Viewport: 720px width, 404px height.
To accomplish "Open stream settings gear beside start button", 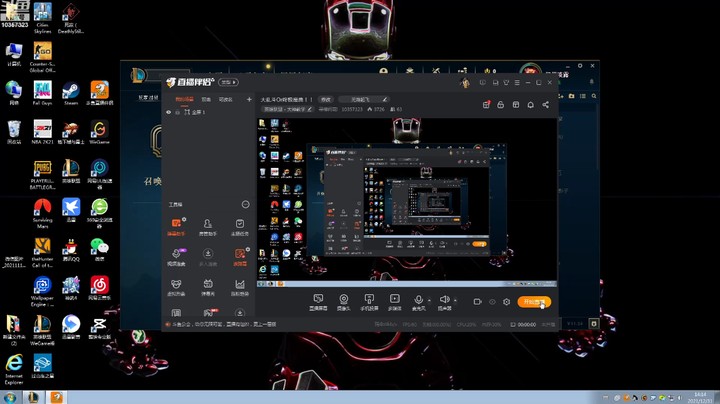I will pyautogui.click(x=506, y=302).
